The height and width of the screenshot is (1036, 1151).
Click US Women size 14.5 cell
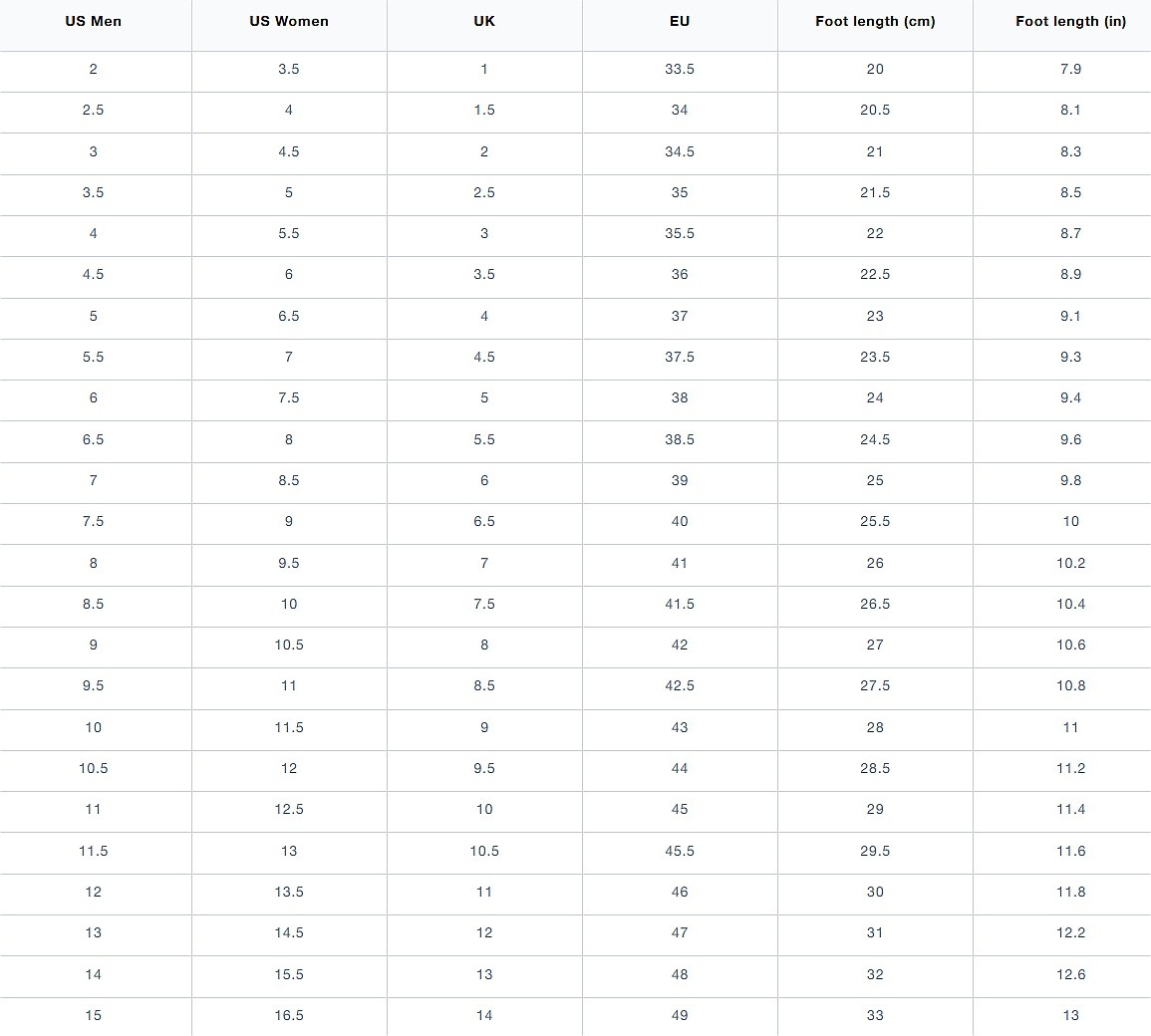pyautogui.click(x=289, y=932)
